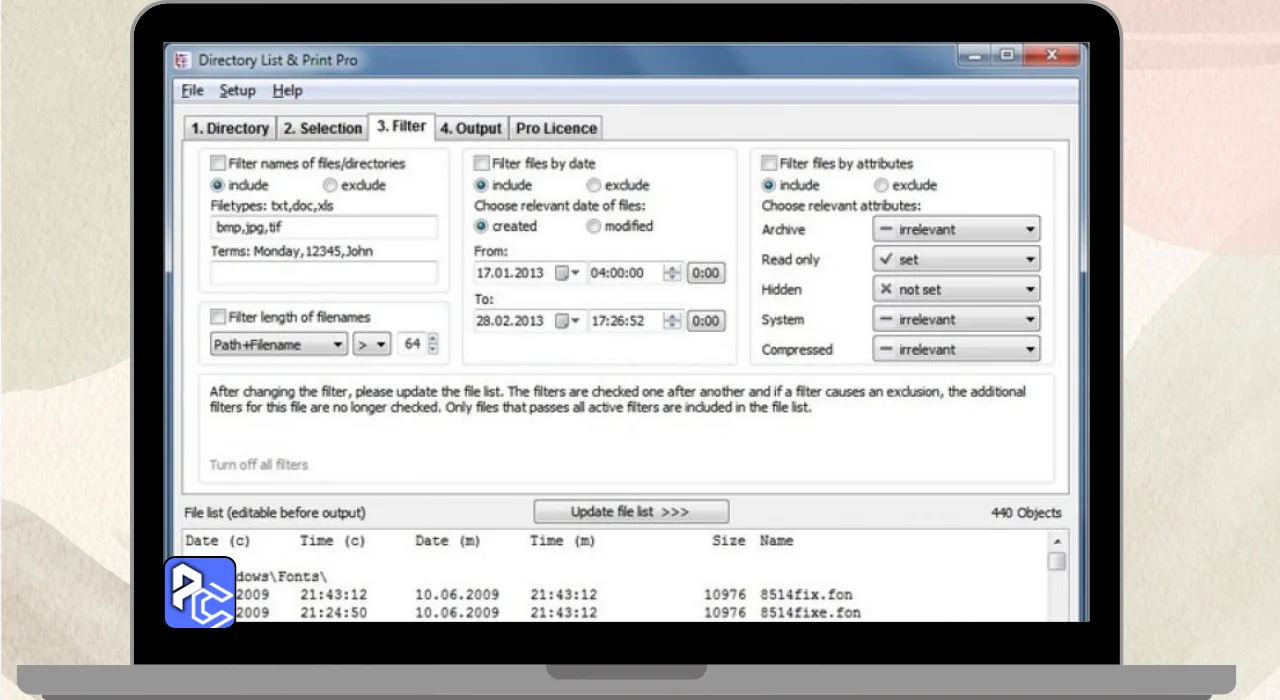This screenshot has width=1280, height=700.
Task: Enable Filter files by date checkbox
Action: (482, 163)
